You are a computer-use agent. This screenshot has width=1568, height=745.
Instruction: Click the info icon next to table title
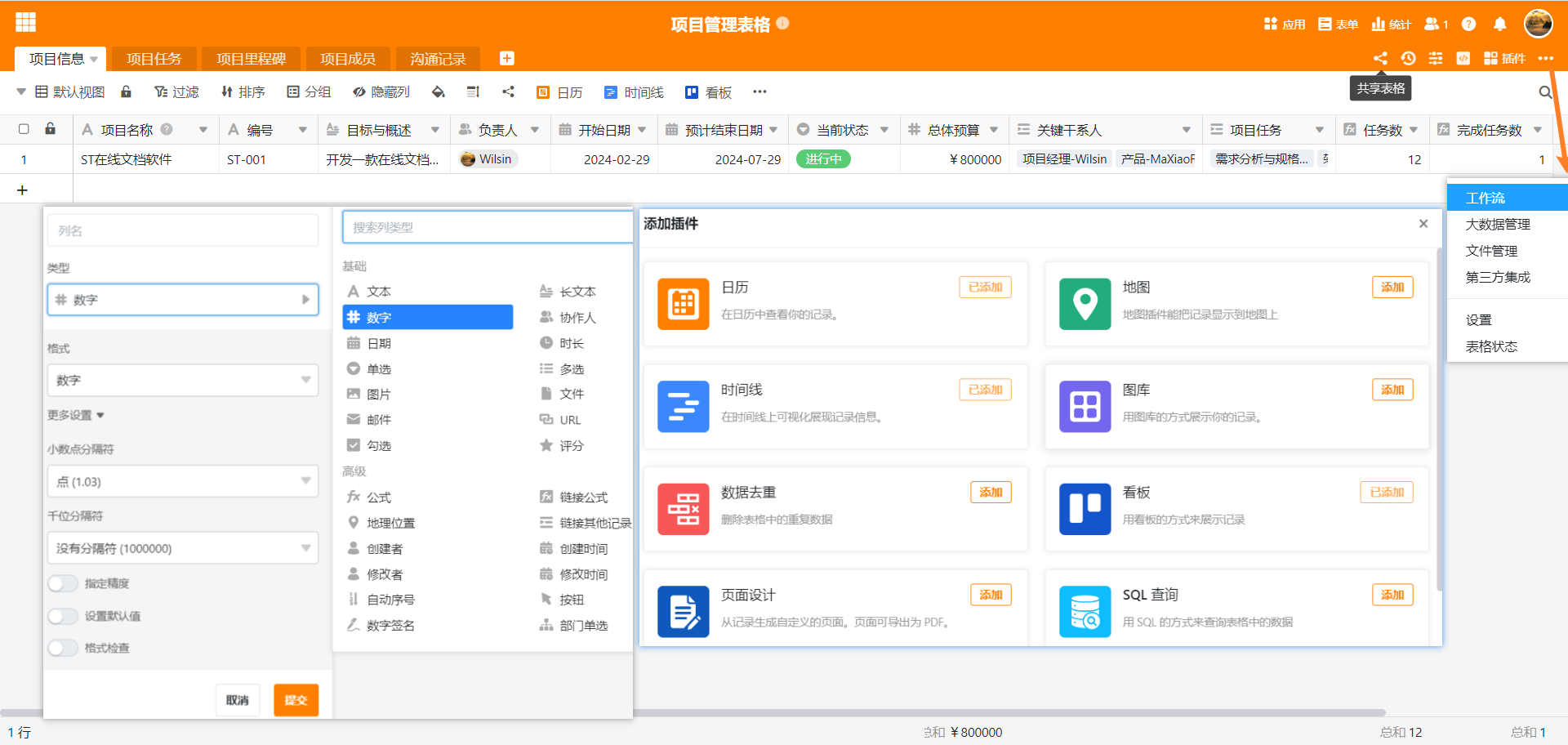pyautogui.click(x=782, y=24)
